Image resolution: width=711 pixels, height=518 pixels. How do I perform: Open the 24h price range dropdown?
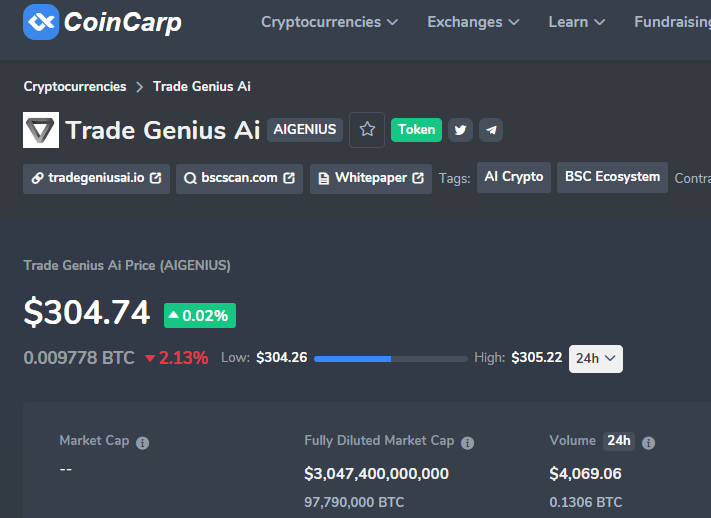[595, 359]
